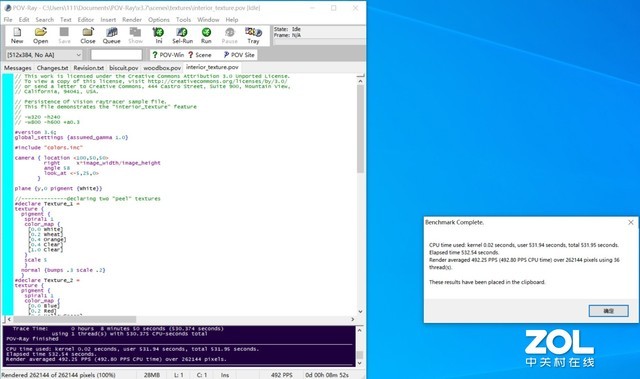640x379 pixels.
Task: Open POV-Win help link
Action: [x=168, y=55]
